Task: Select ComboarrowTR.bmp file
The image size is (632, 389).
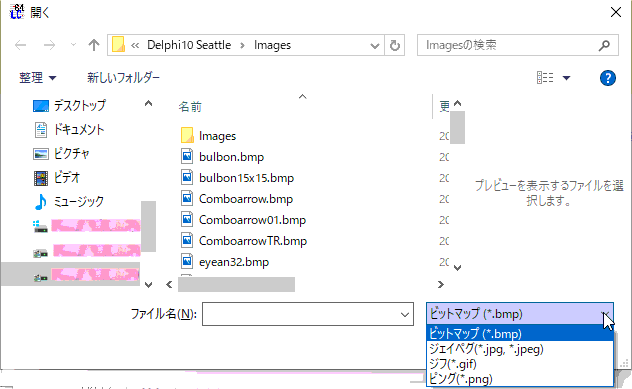Action: 253,241
